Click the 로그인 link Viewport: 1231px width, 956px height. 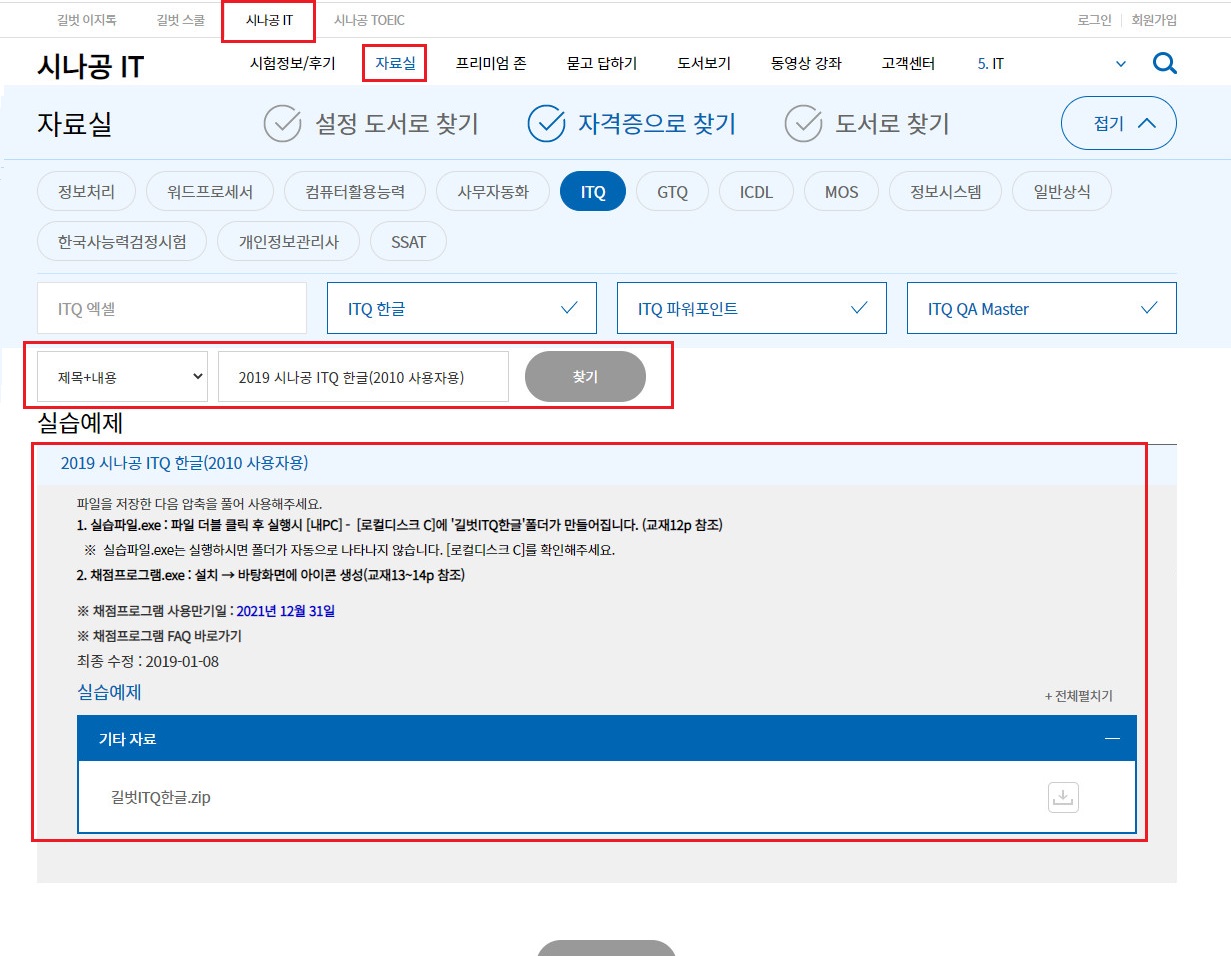[x=1094, y=20]
